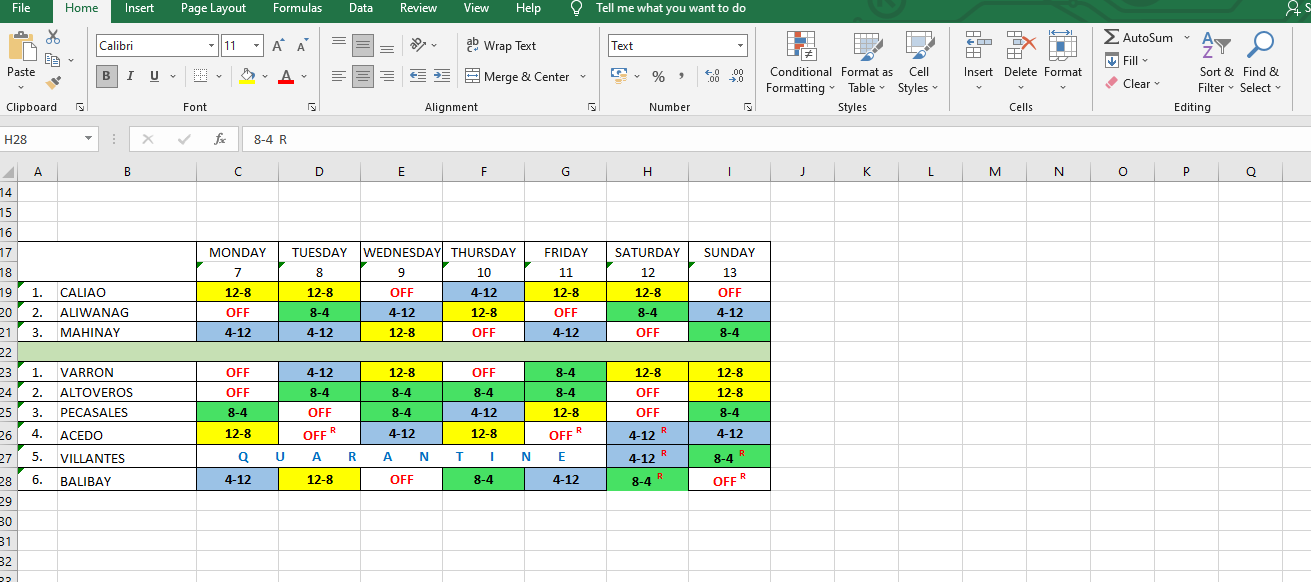Image resolution: width=1311 pixels, height=582 pixels.
Task: Click the fill color bucket swatch
Action: click(249, 76)
